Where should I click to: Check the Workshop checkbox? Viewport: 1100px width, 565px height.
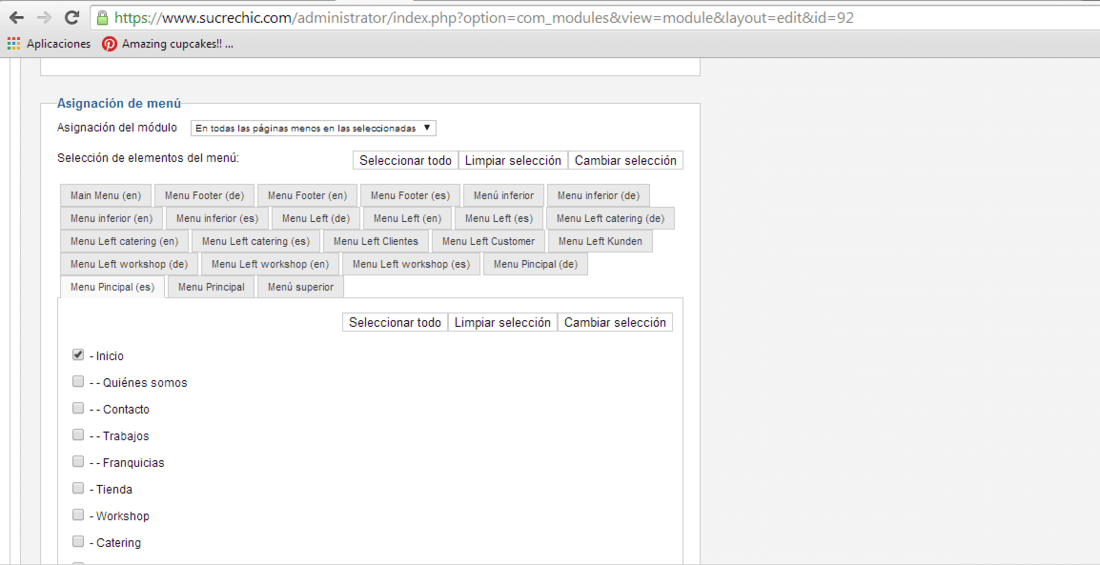click(x=78, y=515)
